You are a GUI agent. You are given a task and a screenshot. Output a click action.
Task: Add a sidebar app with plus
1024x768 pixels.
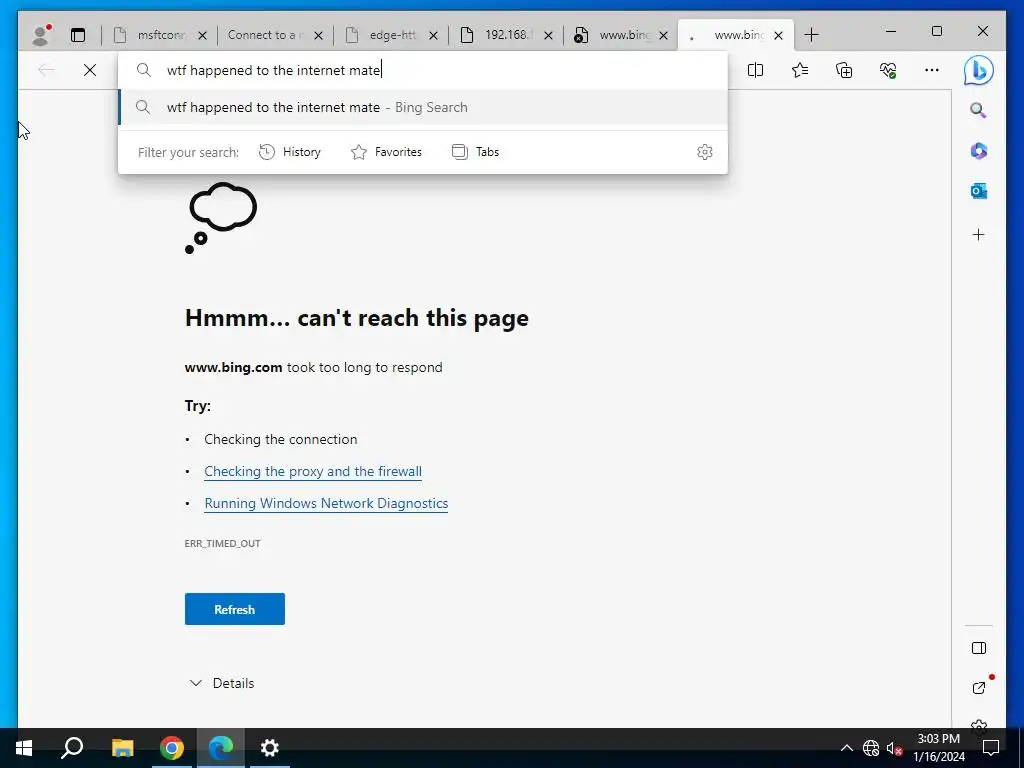pos(978,234)
